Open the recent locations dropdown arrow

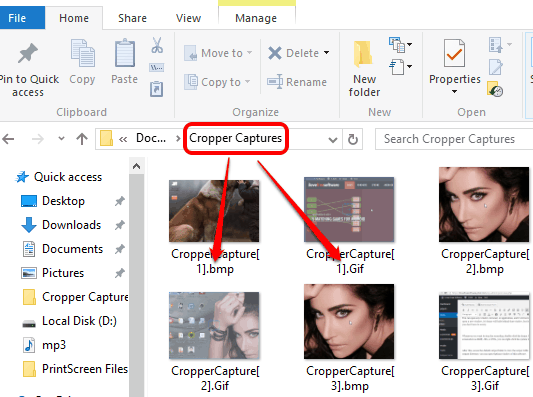(61, 138)
